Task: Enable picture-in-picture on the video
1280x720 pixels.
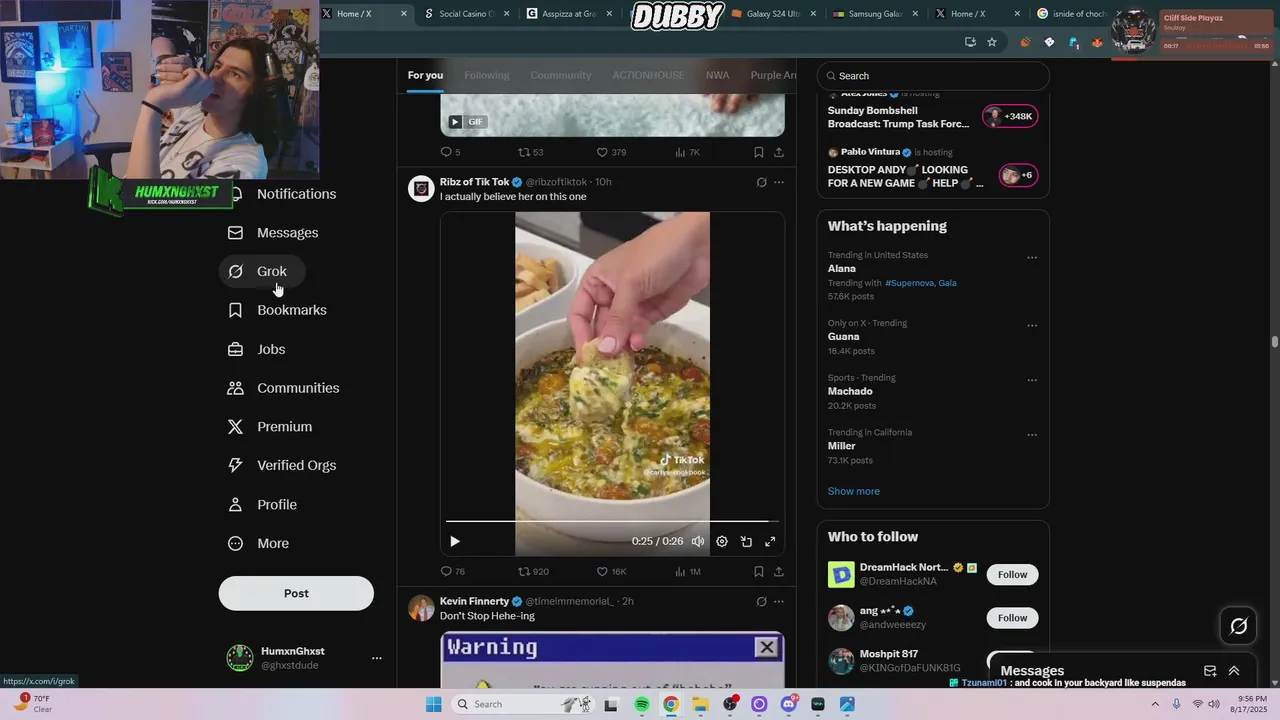Action: [746, 541]
